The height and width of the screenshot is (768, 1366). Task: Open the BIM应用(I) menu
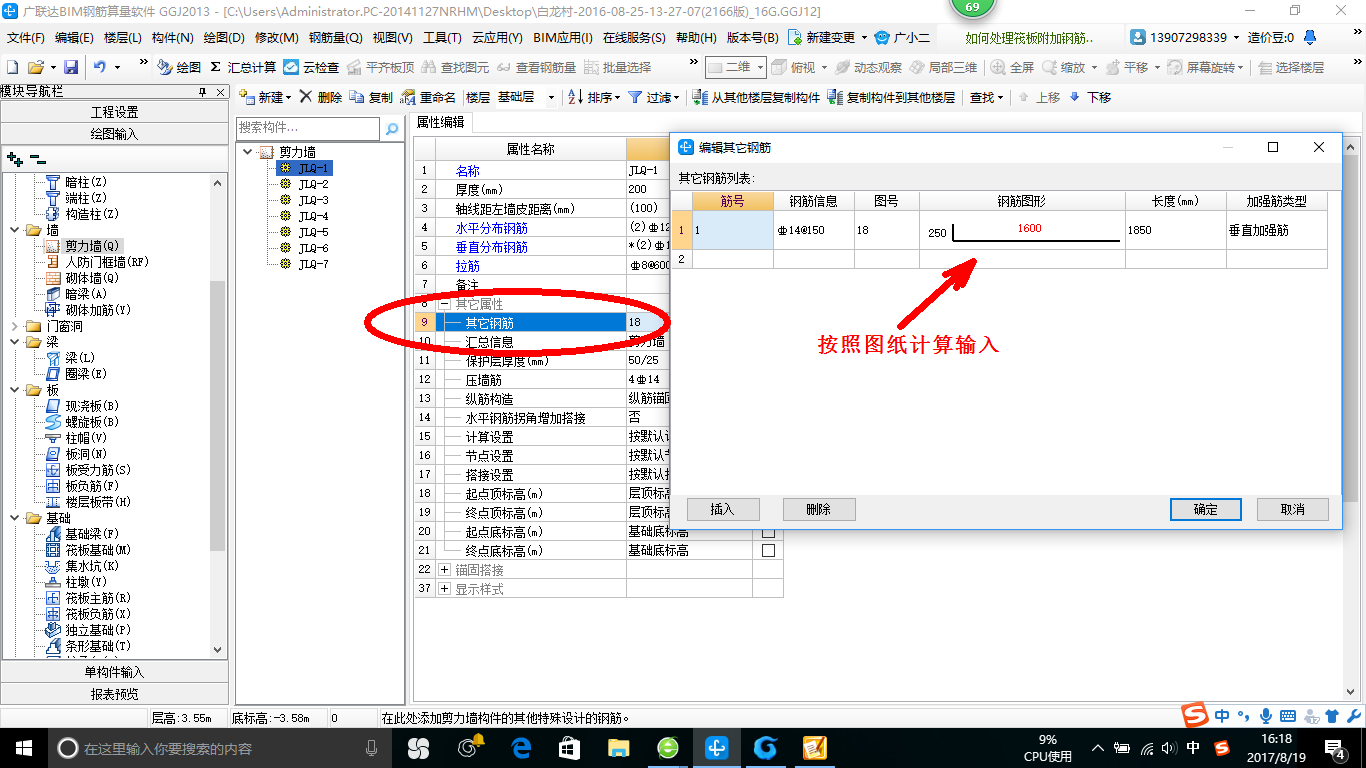[563, 38]
